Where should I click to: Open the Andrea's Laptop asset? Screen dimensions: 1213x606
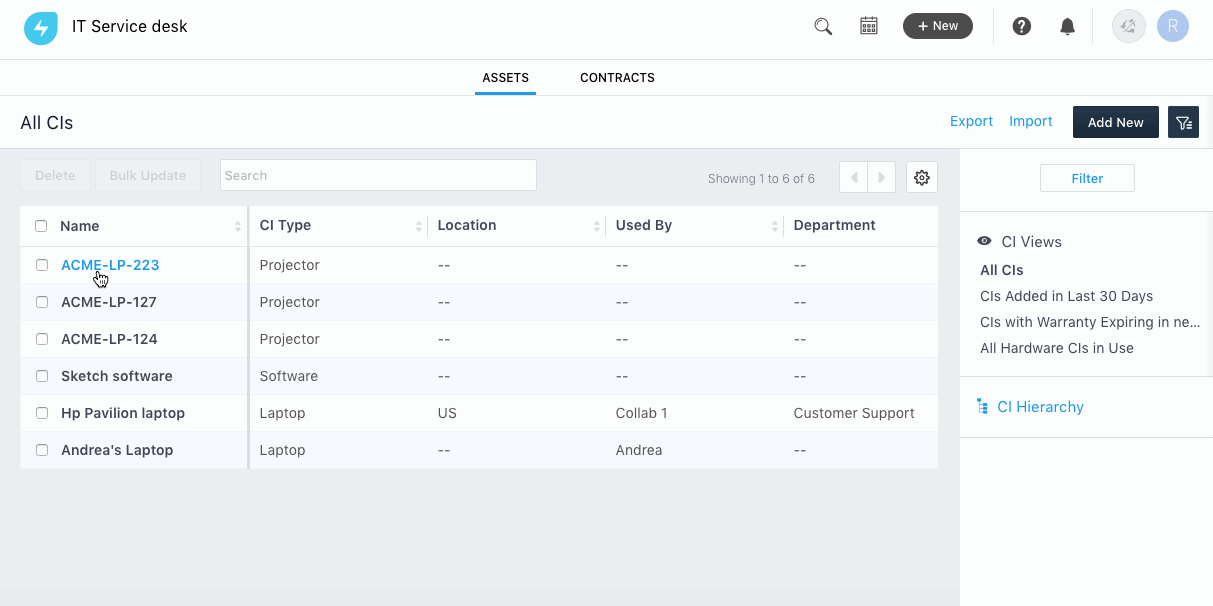pos(117,450)
